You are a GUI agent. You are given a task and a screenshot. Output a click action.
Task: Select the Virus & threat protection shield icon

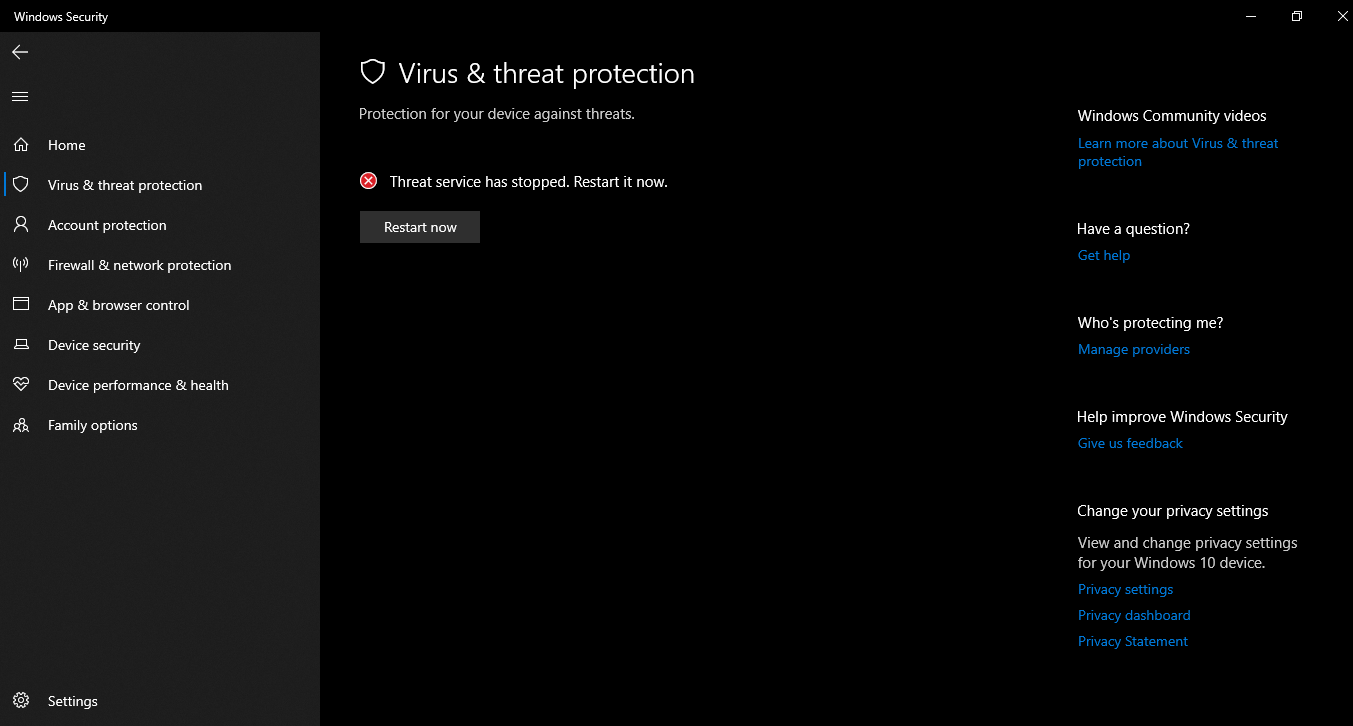21,185
